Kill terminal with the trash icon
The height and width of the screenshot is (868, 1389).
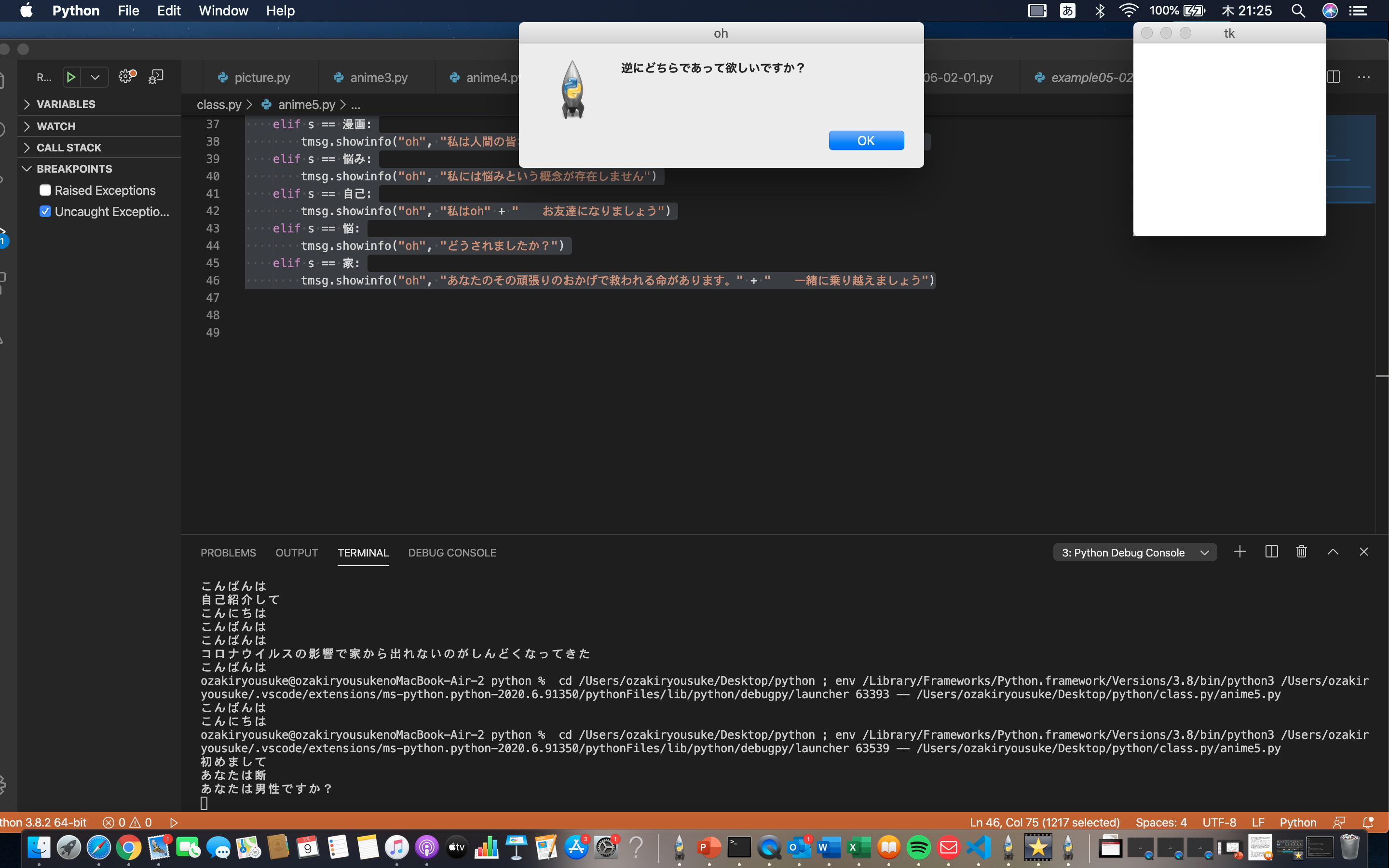pos(1302,552)
